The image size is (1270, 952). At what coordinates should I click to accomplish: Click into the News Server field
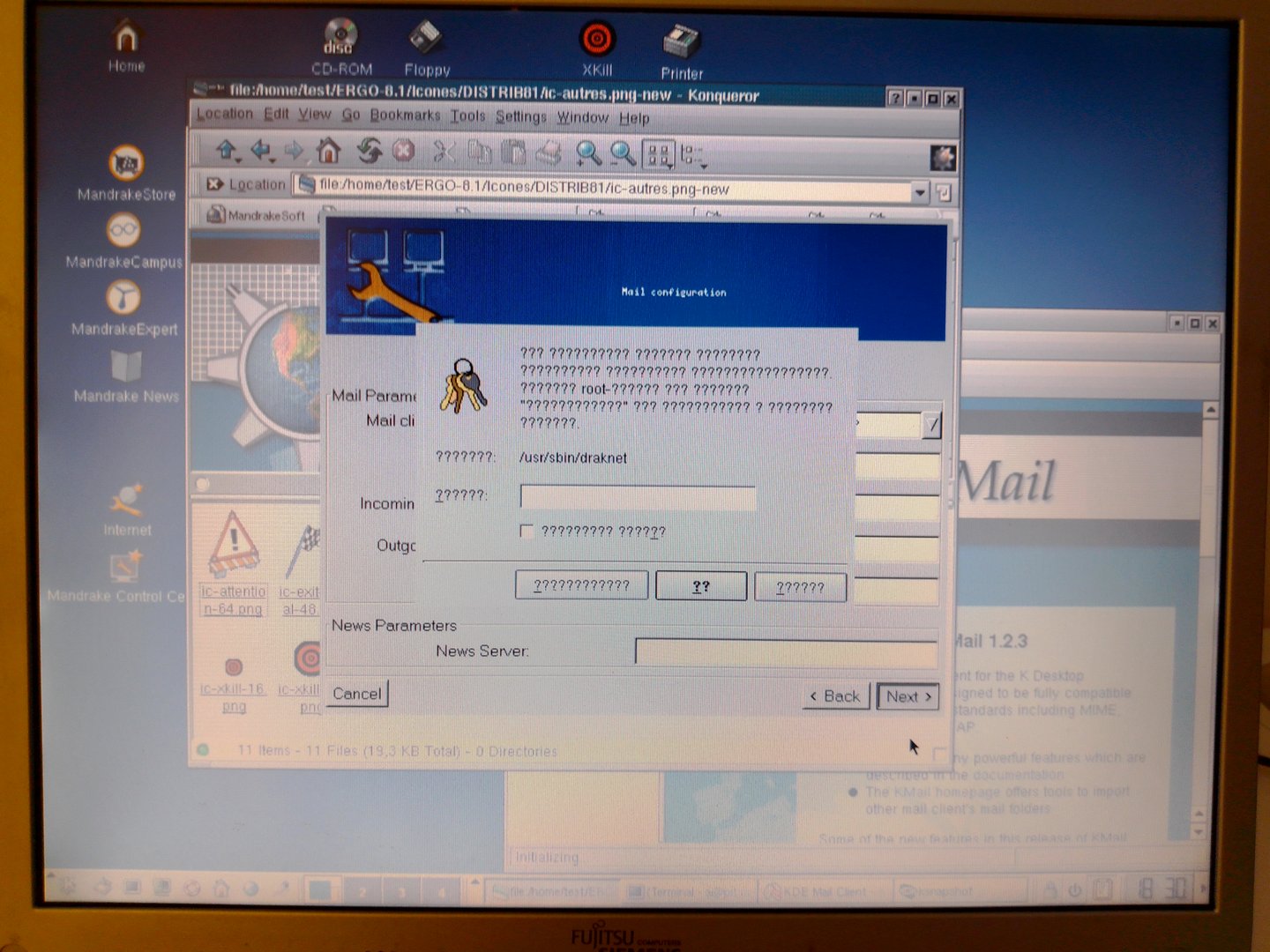(785, 652)
